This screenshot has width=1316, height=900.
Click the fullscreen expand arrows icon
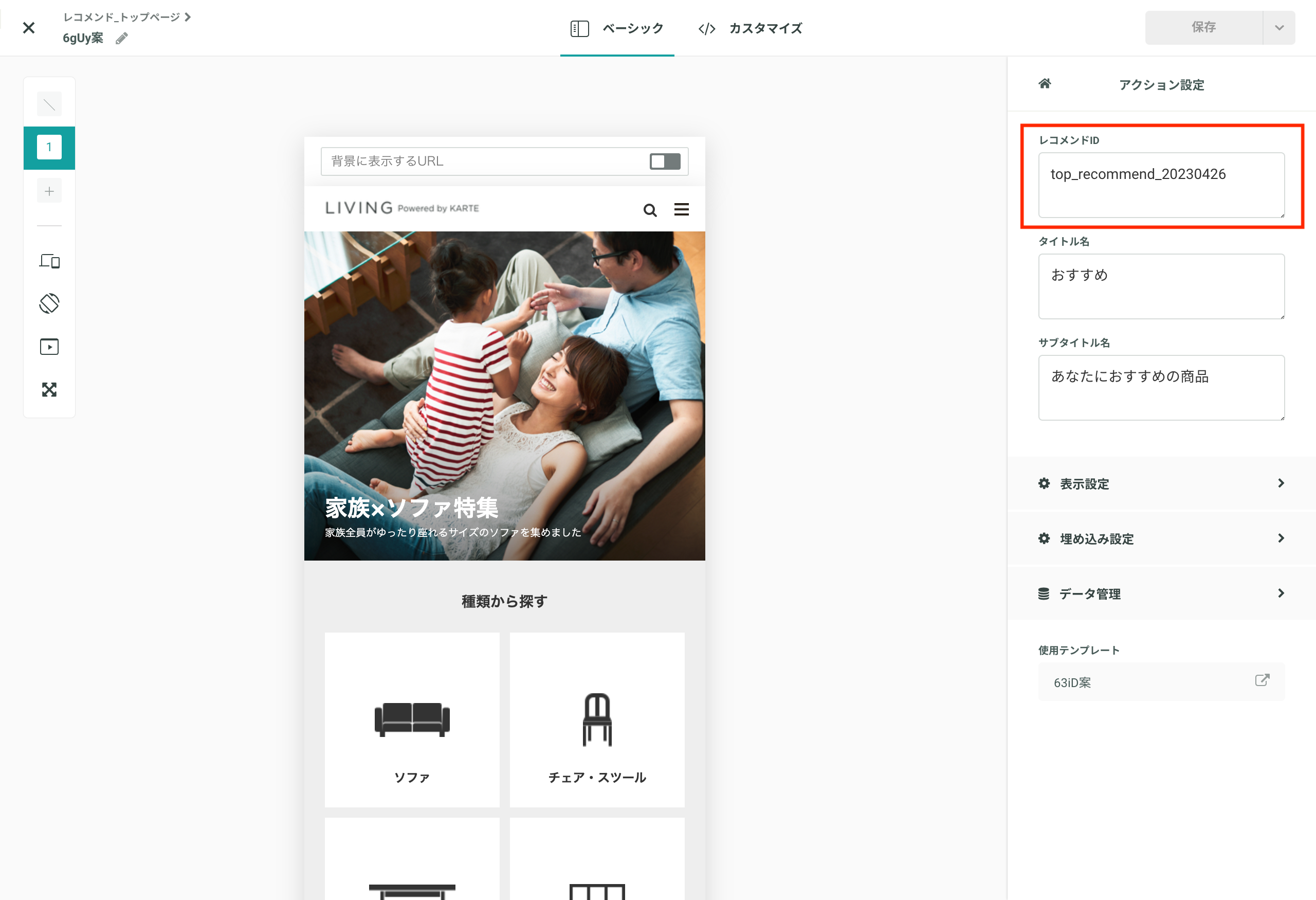pos(49,390)
